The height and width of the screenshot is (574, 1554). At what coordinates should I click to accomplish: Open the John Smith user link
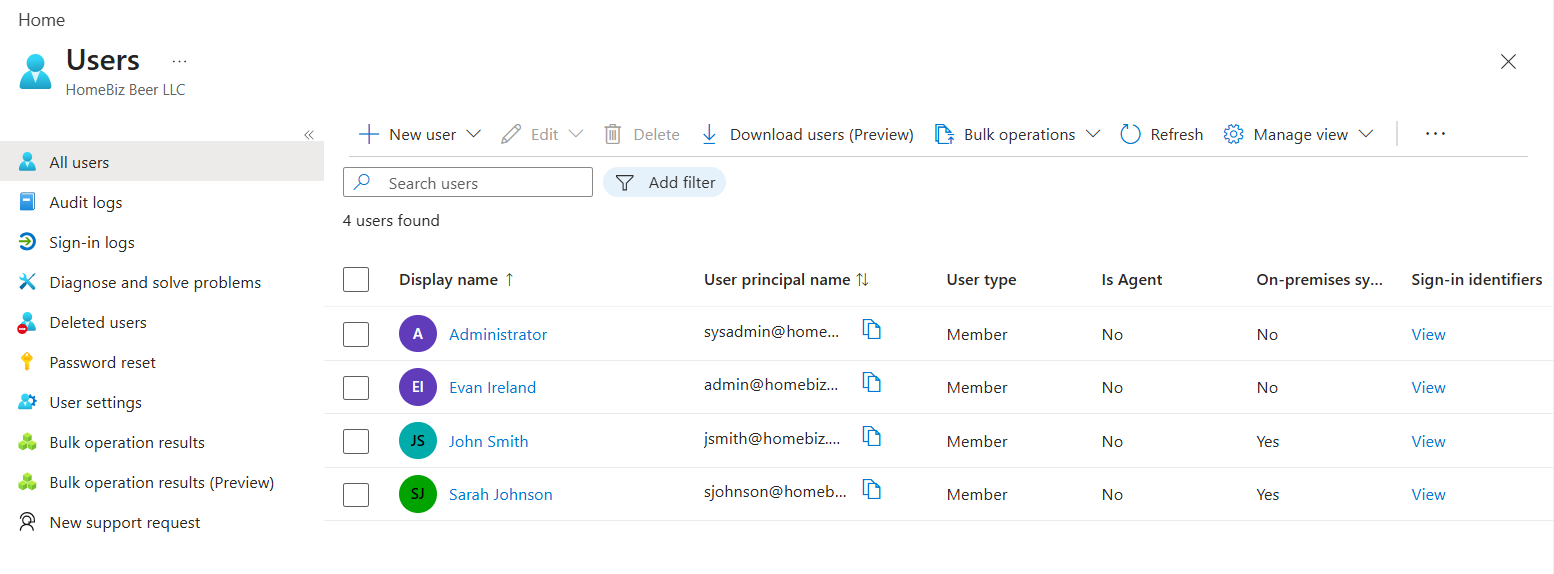point(488,441)
